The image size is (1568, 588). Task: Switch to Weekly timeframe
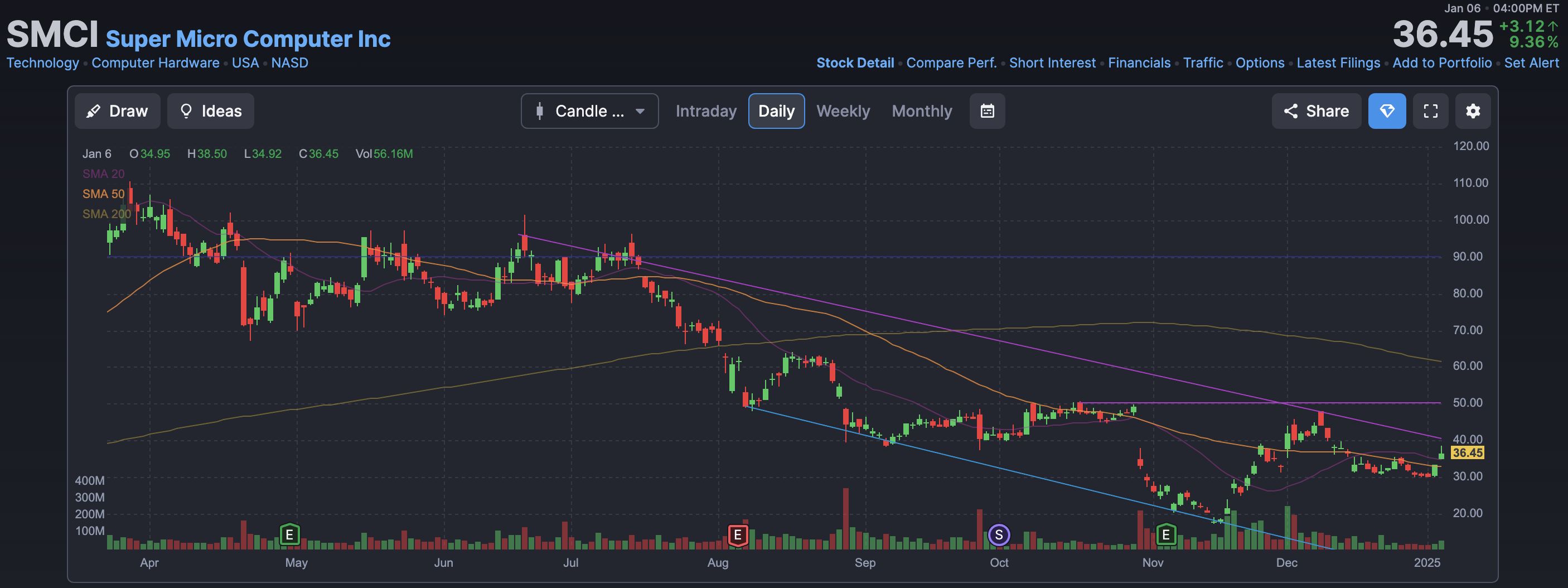pyautogui.click(x=843, y=111)
